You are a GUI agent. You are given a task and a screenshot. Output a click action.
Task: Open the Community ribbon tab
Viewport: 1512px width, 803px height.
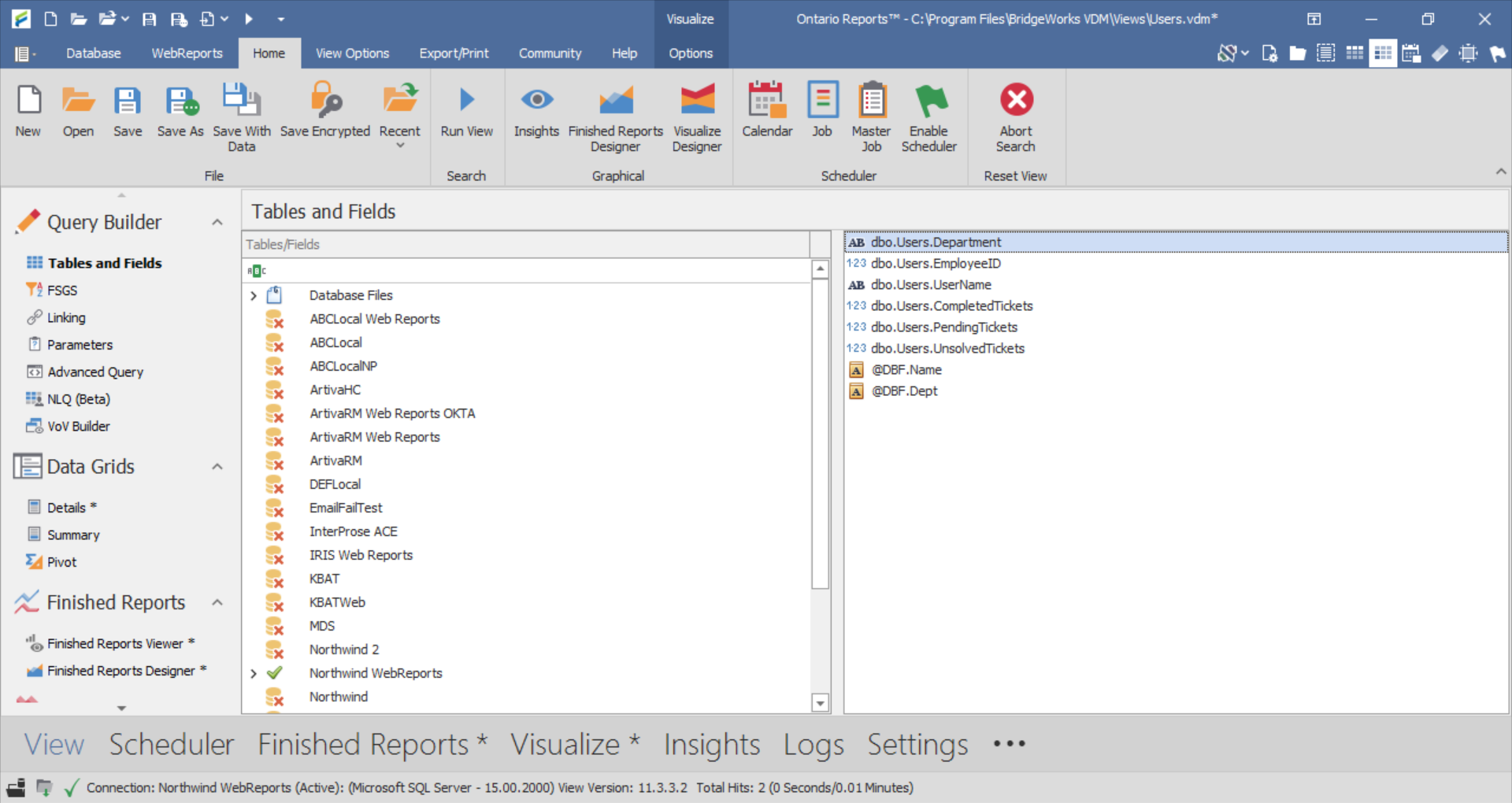click(x=550, y=54)
